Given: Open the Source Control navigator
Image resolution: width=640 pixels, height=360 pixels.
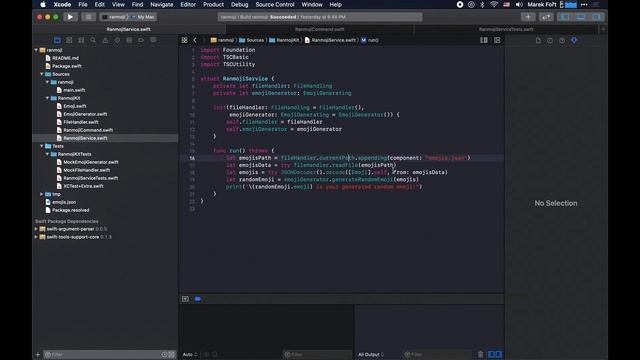Looking at the screenshot, I should click(x=69, y=40).
